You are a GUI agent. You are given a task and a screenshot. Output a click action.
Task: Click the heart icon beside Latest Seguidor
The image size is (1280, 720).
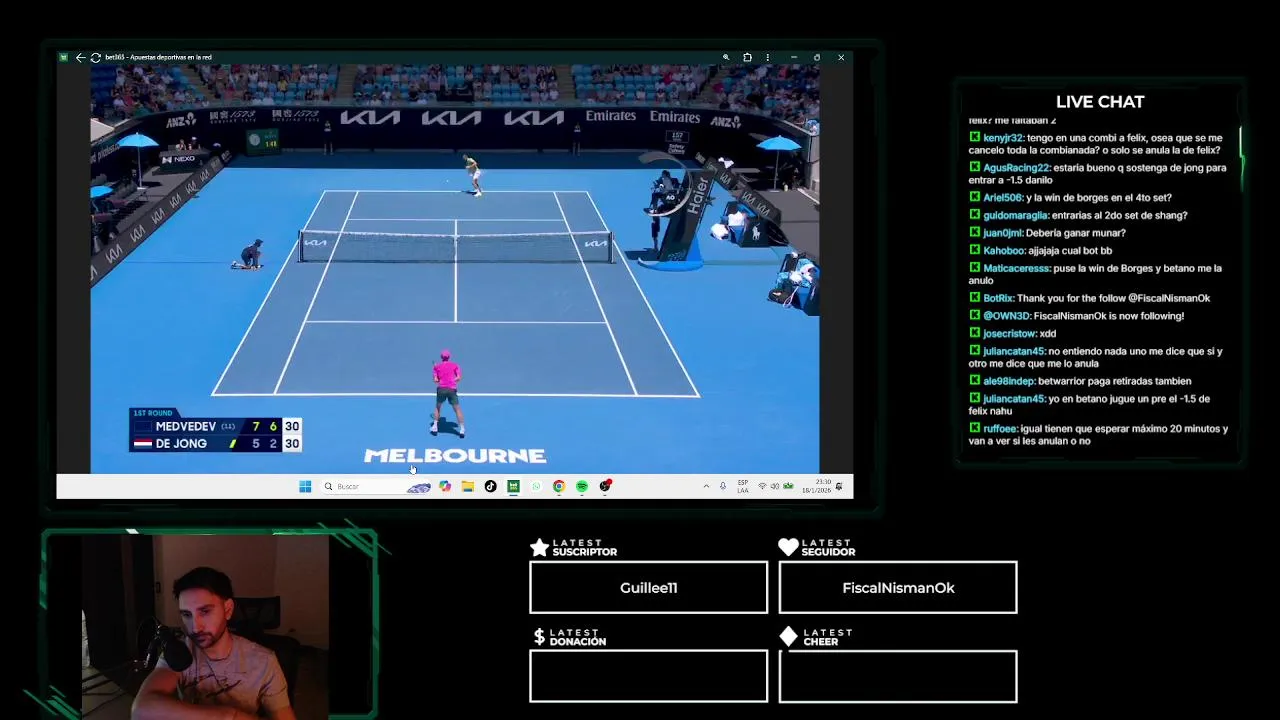click(x=788, y=547)
